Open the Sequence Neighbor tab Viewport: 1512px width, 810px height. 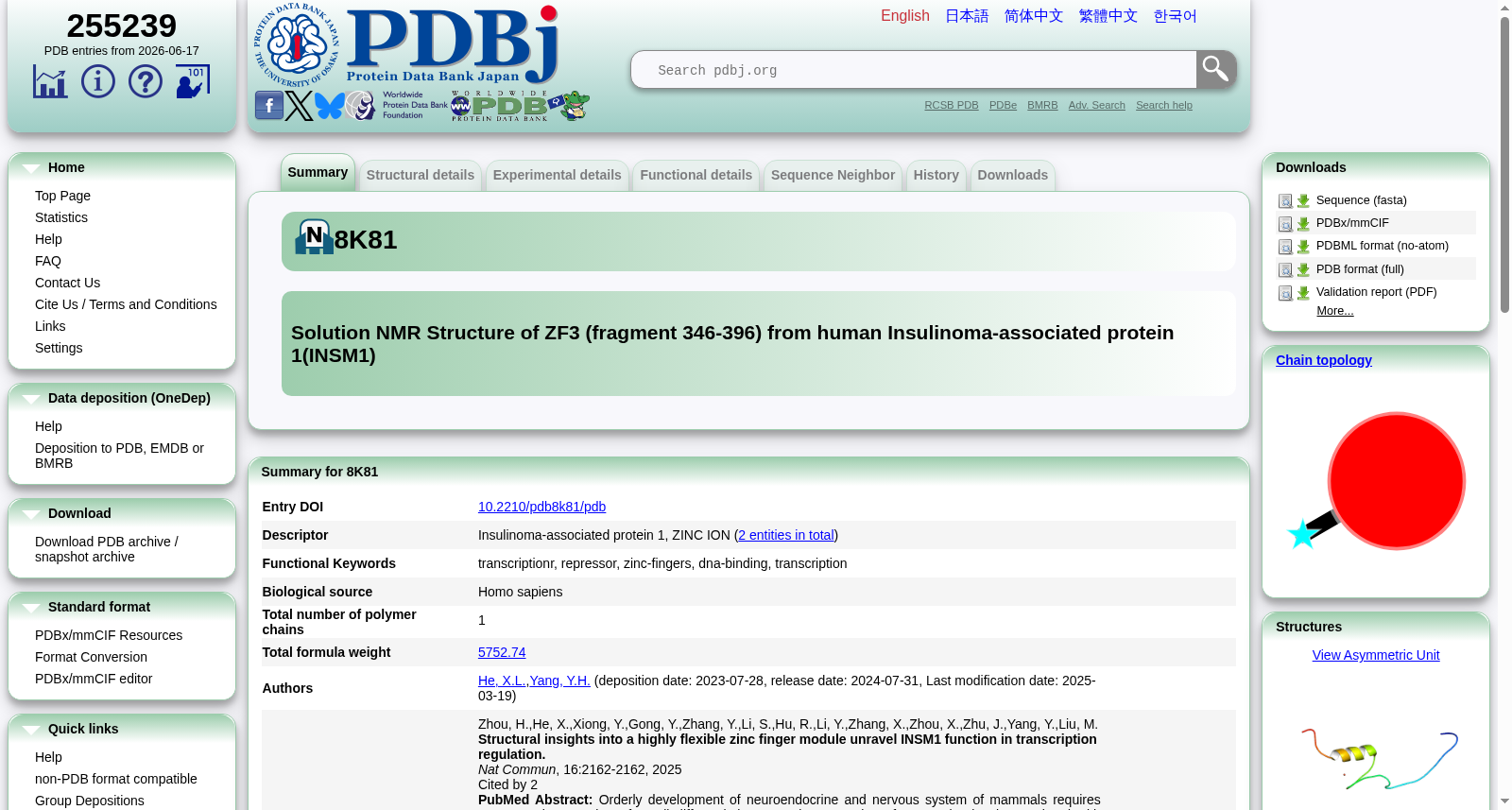[x=833, y=175]
